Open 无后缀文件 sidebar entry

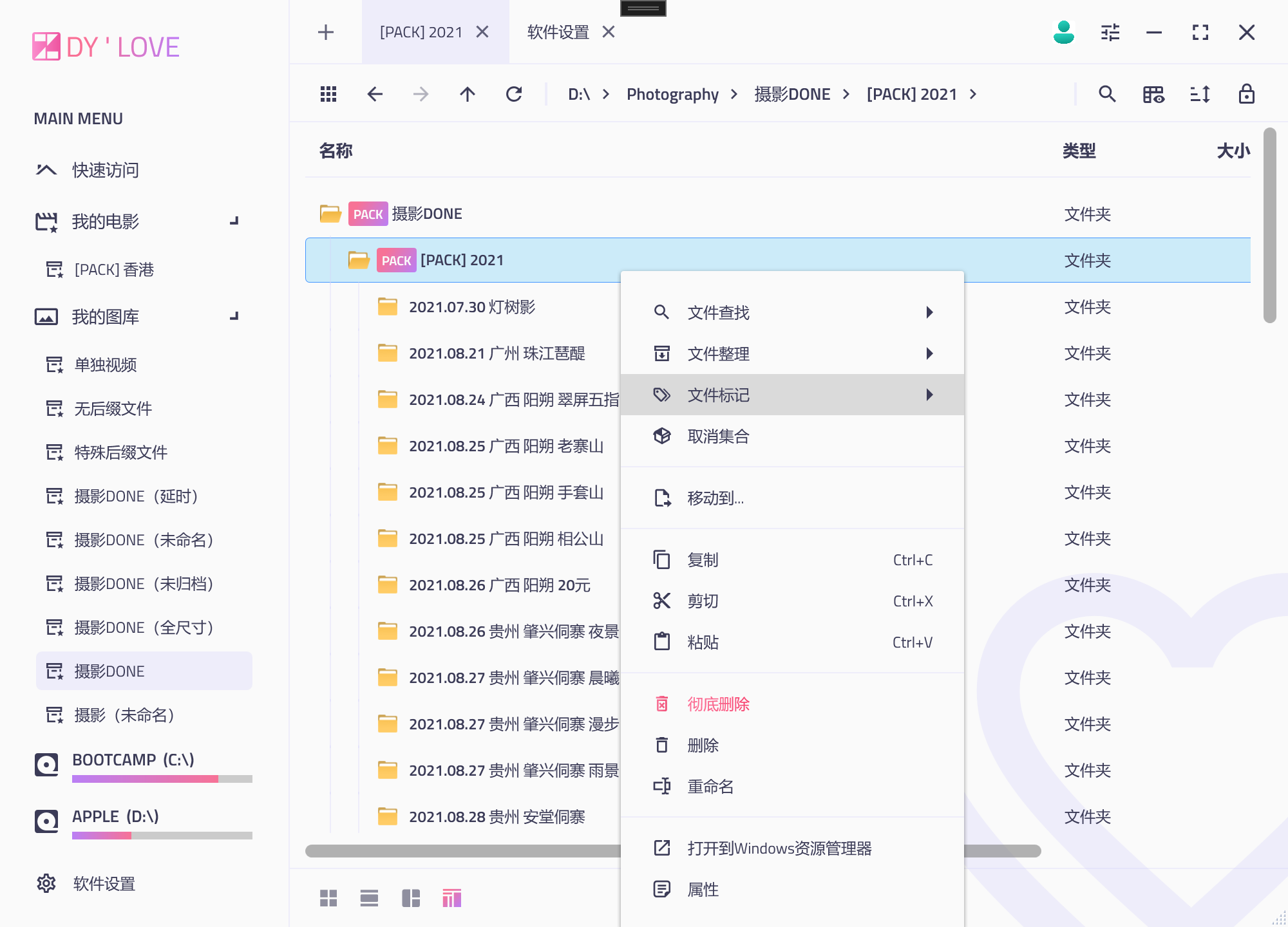[143, 408]
